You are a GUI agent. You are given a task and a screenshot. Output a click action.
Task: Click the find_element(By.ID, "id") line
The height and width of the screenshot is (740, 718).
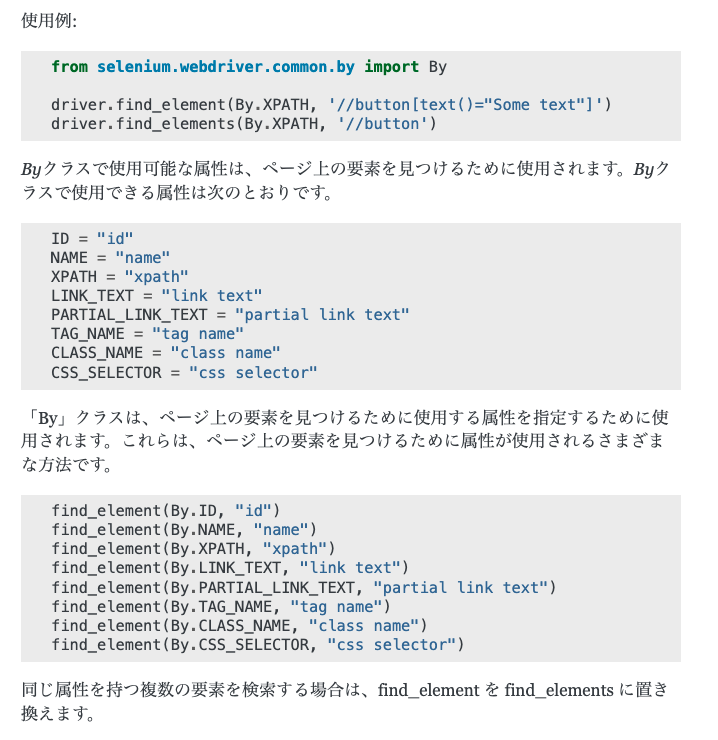coord(166,510)
